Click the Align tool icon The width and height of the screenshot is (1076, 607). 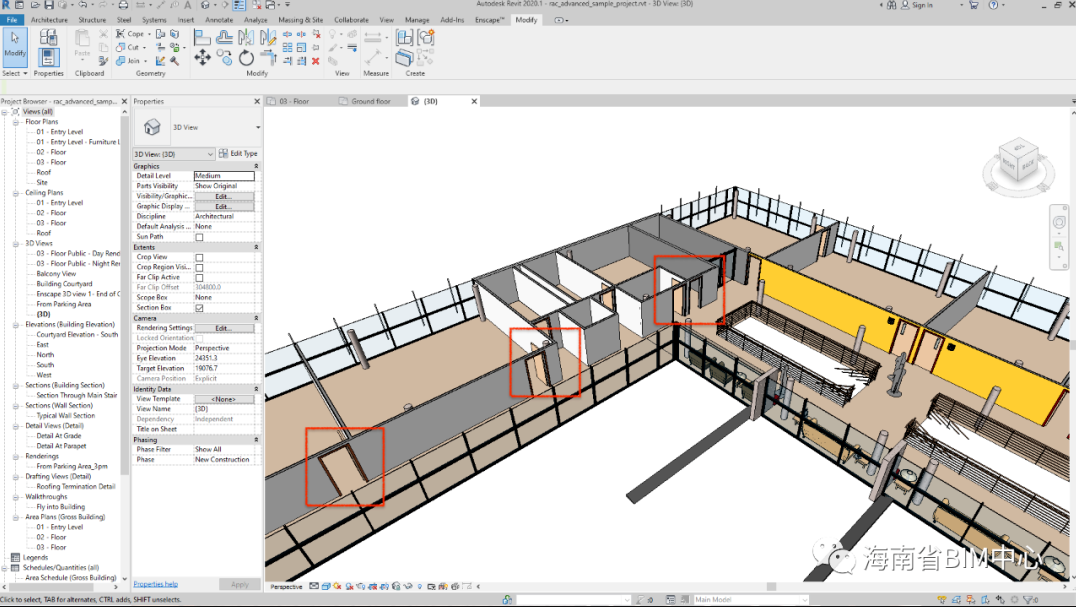pyautogui.click(x=202, y=38)
